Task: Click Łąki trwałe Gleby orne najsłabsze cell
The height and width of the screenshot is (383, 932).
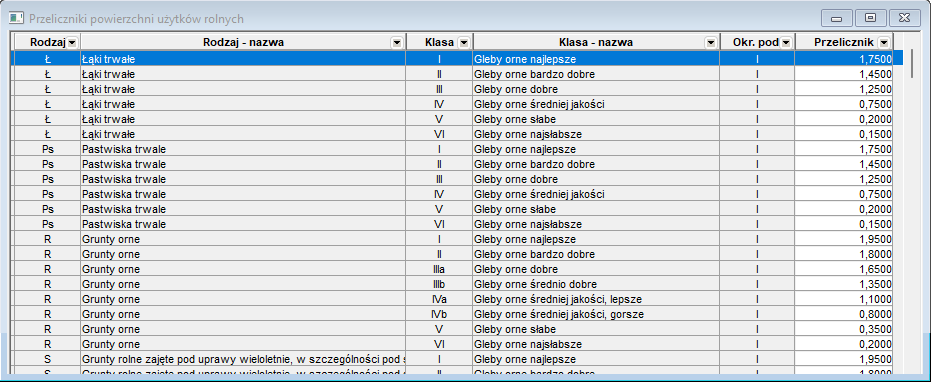Action: tap(596, 134)
